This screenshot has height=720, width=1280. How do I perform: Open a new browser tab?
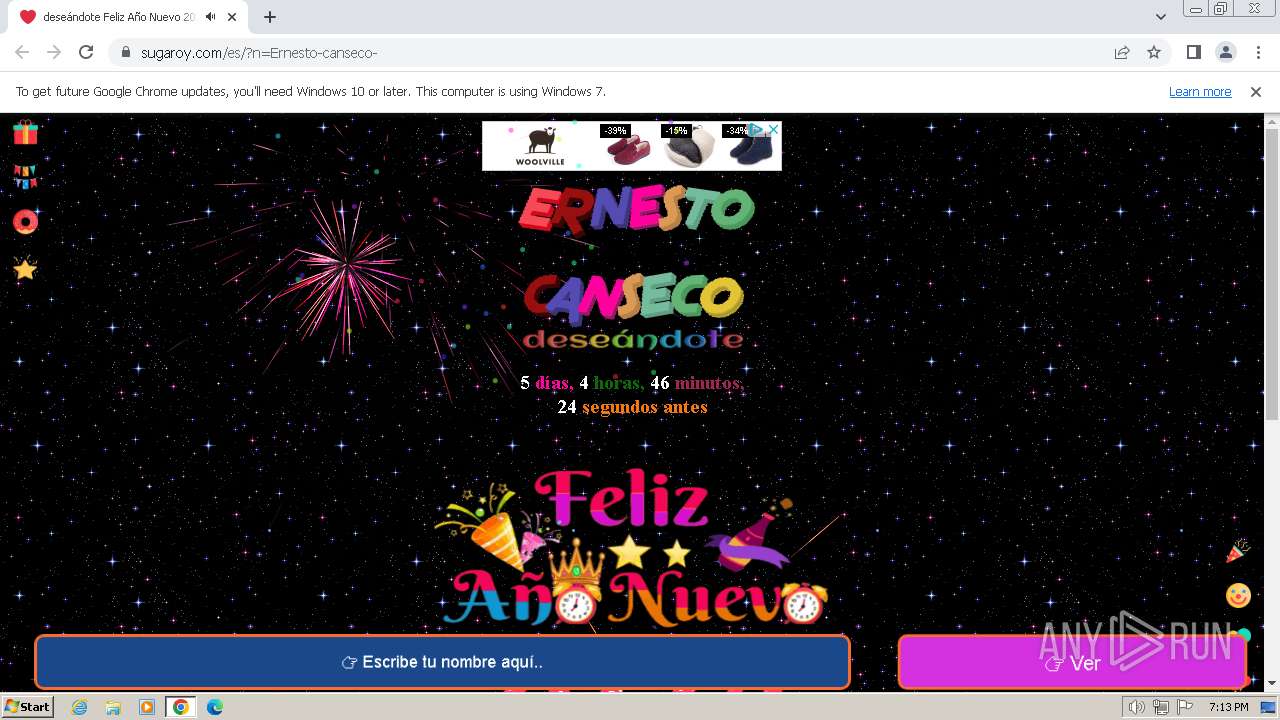click(x=270, y=17)
